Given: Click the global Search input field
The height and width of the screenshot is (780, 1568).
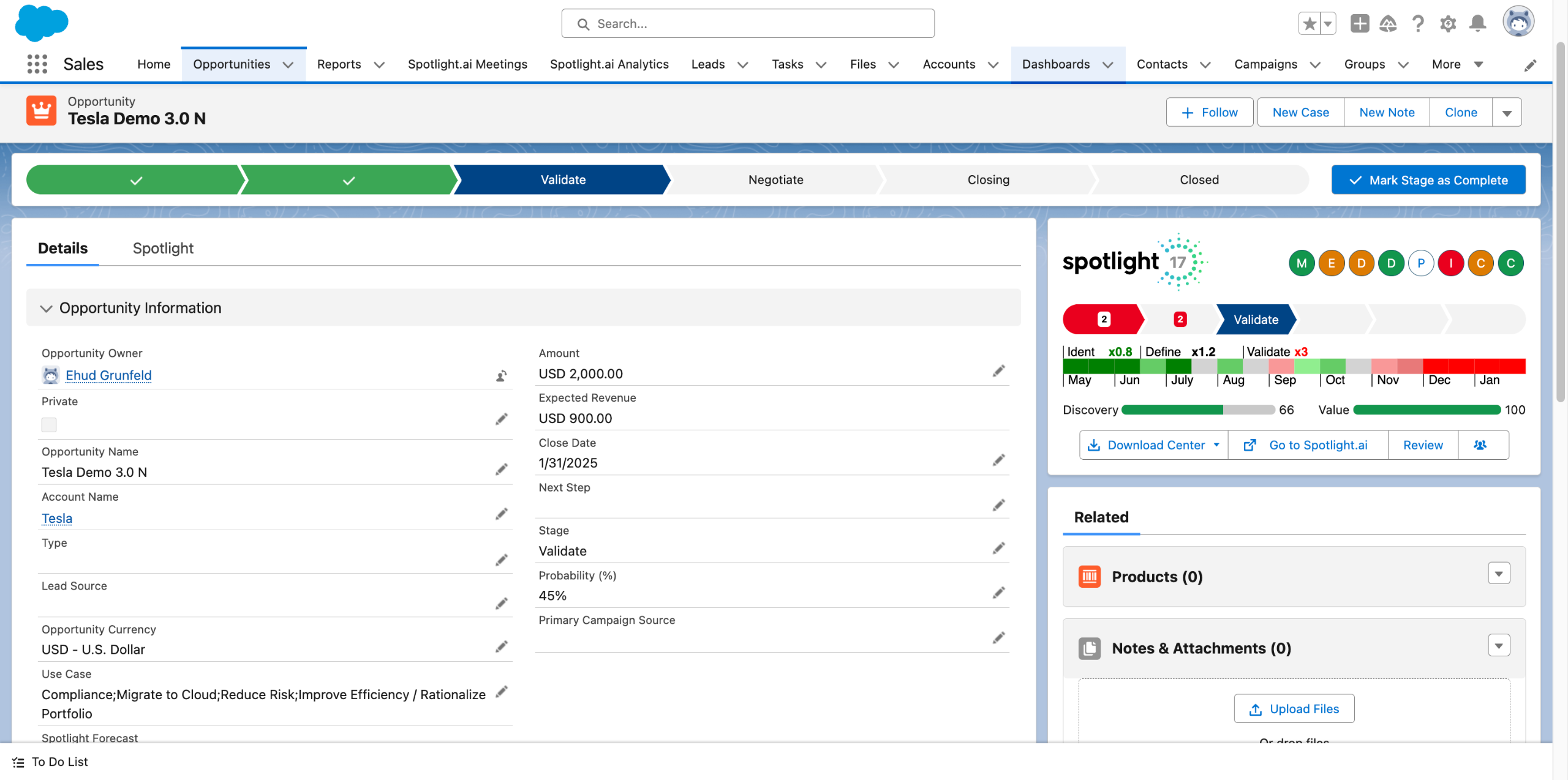Looking at the screenshot, I should 747,24.
